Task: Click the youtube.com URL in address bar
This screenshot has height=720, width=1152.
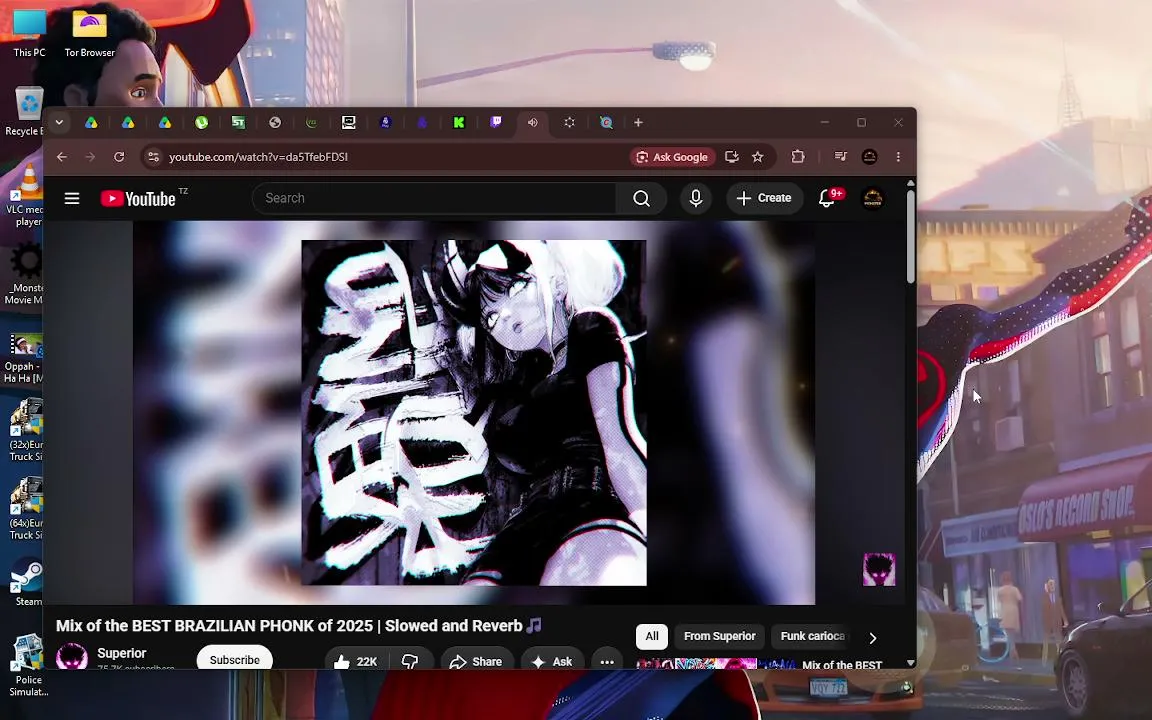Action: pos(258,156)
